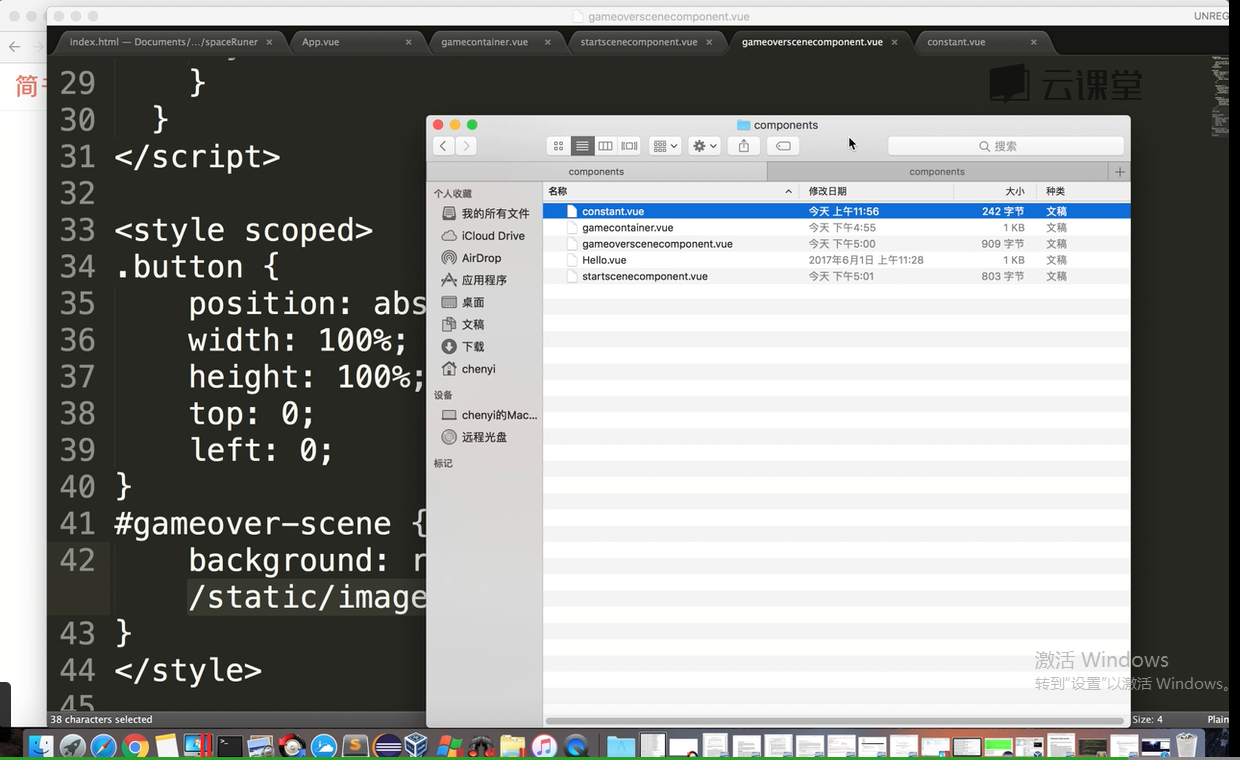Viewport: 1240px width, 760px height.
Task: Open the item arrangement dropdown
Action: point(665,146)
